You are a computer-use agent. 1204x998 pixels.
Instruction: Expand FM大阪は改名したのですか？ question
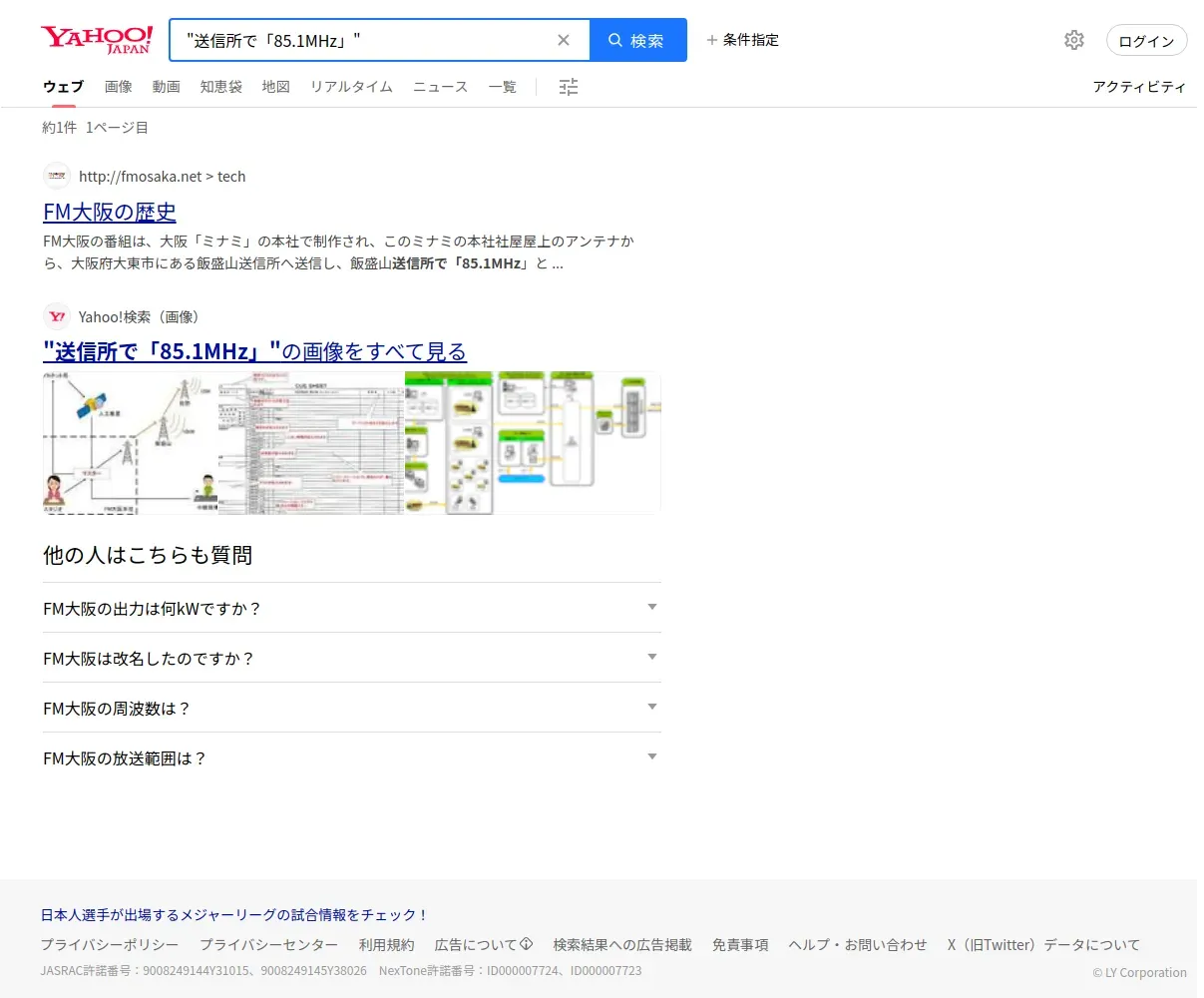point(352,658)
